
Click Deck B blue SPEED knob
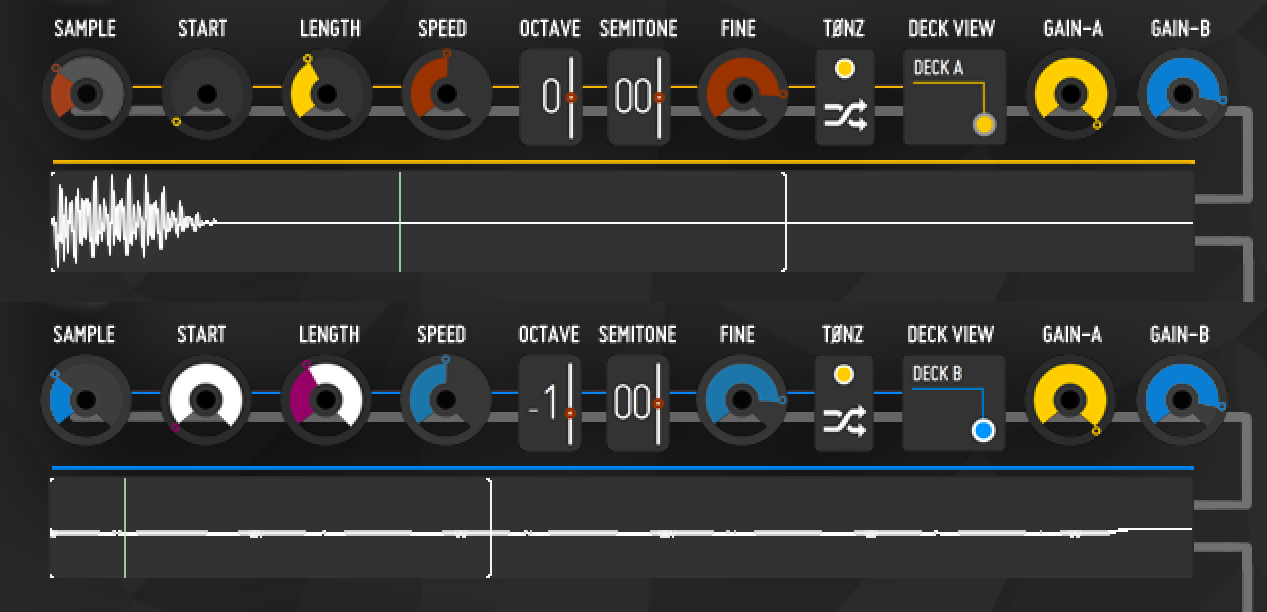click(x=446, y=400)
